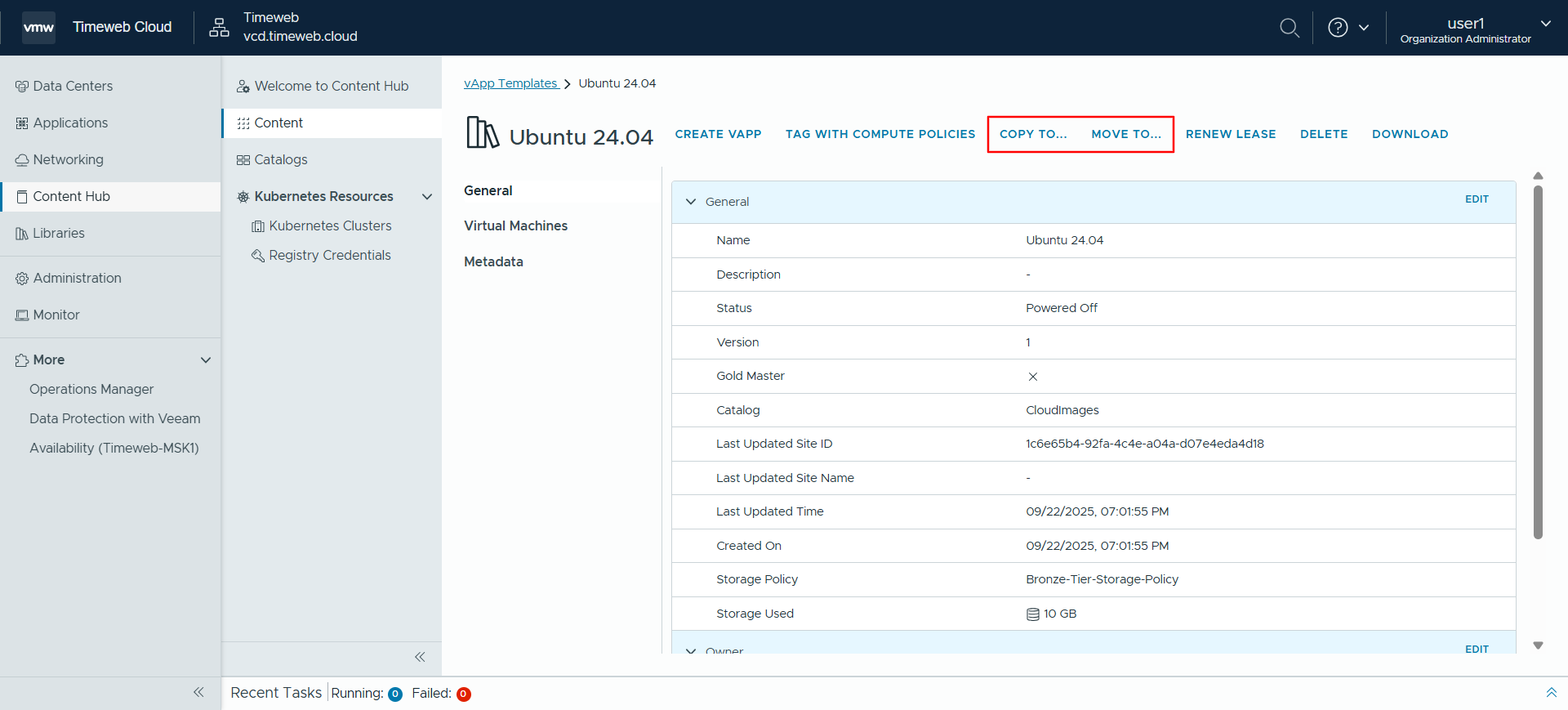Click TAG WITH COMPUTE POLICIES
The height and width of the screenshot is (710, 1568).
point(880,134)
